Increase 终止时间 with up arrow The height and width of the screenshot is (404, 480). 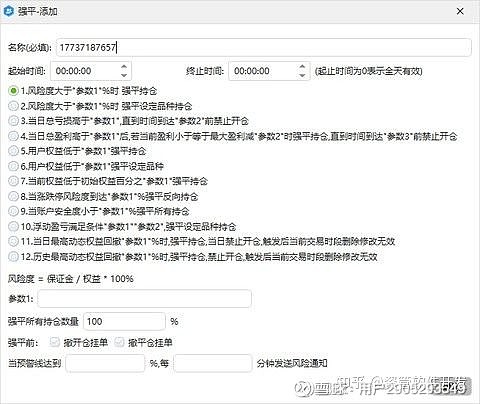(x=302, y=66)
